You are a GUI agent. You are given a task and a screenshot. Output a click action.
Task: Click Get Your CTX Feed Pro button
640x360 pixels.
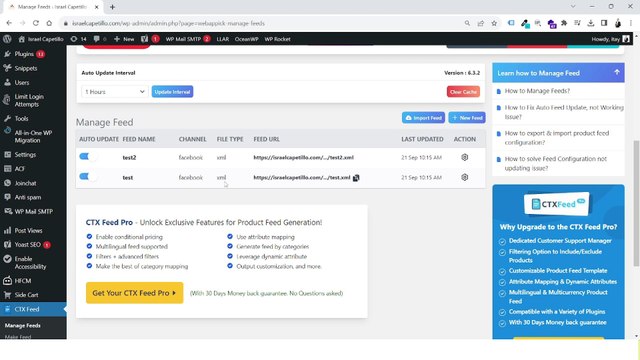134,293
